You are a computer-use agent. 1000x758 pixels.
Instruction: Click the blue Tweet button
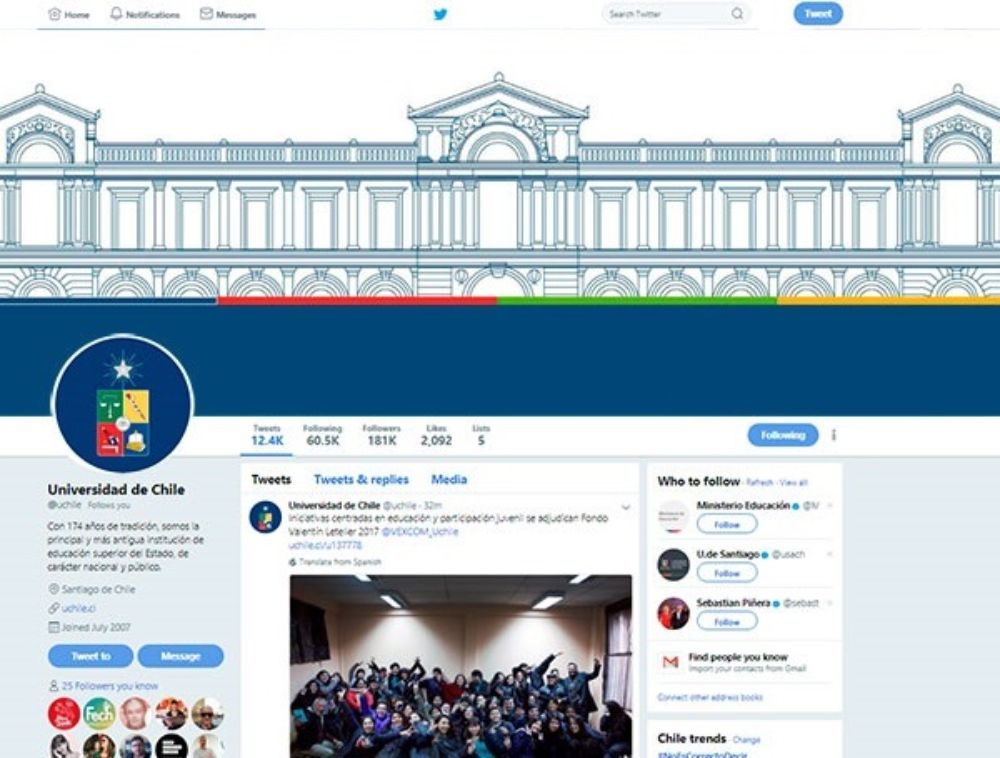click(x=818, y=13)
